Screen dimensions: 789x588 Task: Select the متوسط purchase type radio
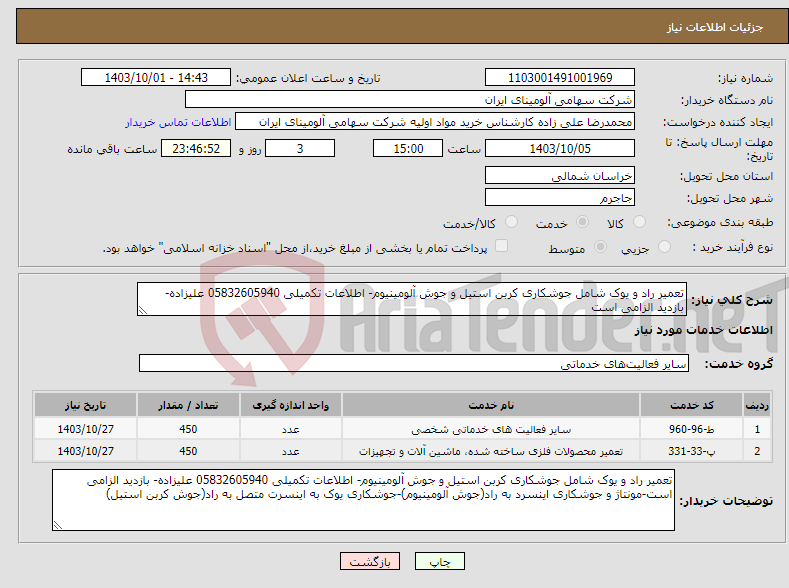click(600, 247)
